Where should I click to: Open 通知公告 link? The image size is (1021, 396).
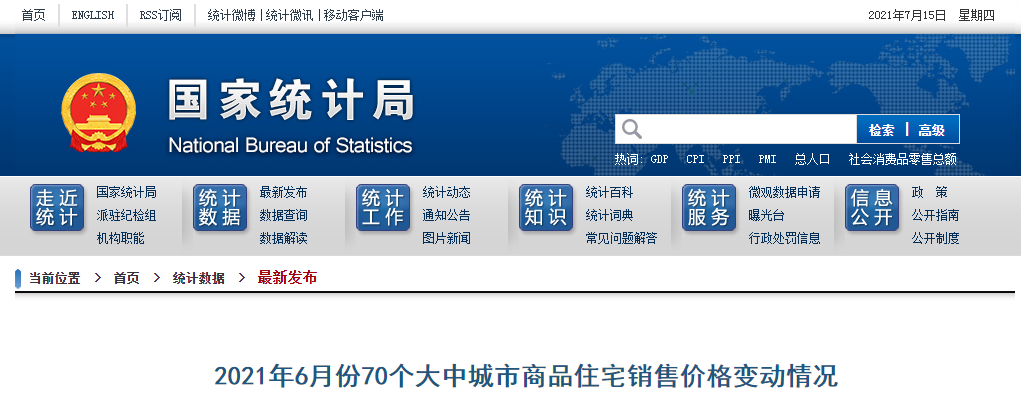click(446, 216)
